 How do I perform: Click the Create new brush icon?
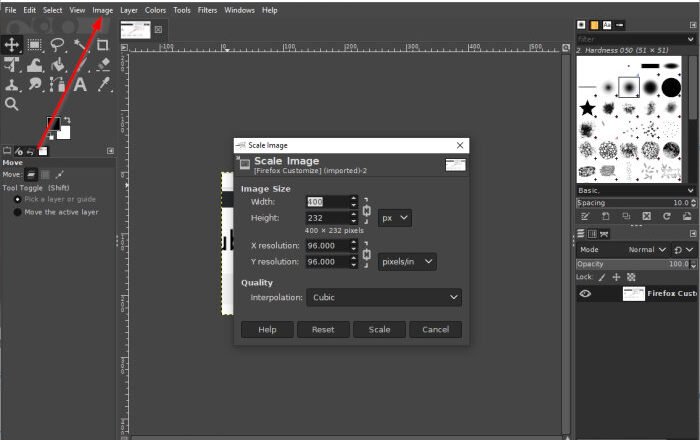pos(605,216)
